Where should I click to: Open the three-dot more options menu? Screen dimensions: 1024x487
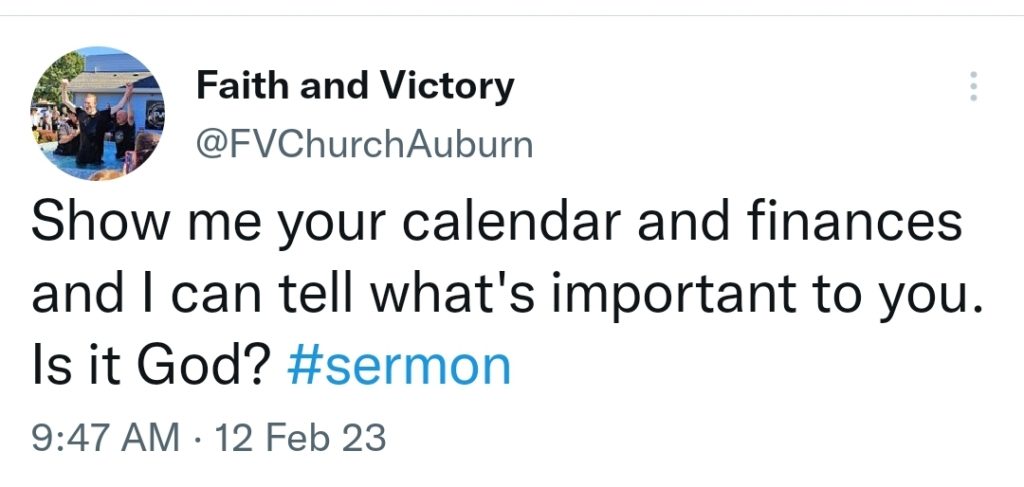(973, 86)
